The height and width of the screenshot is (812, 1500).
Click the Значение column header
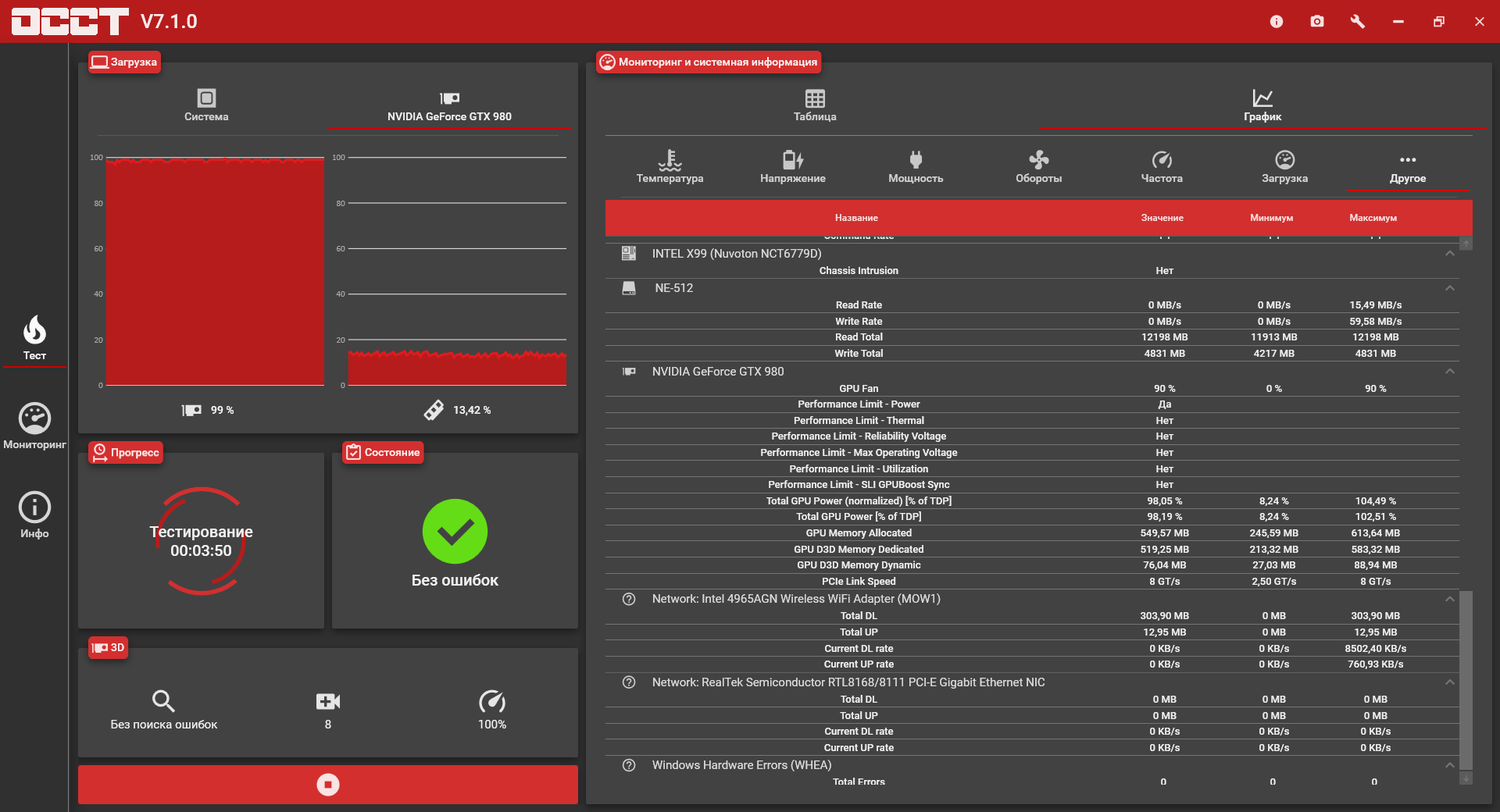pyautogui.click(x=1162, y=218)
